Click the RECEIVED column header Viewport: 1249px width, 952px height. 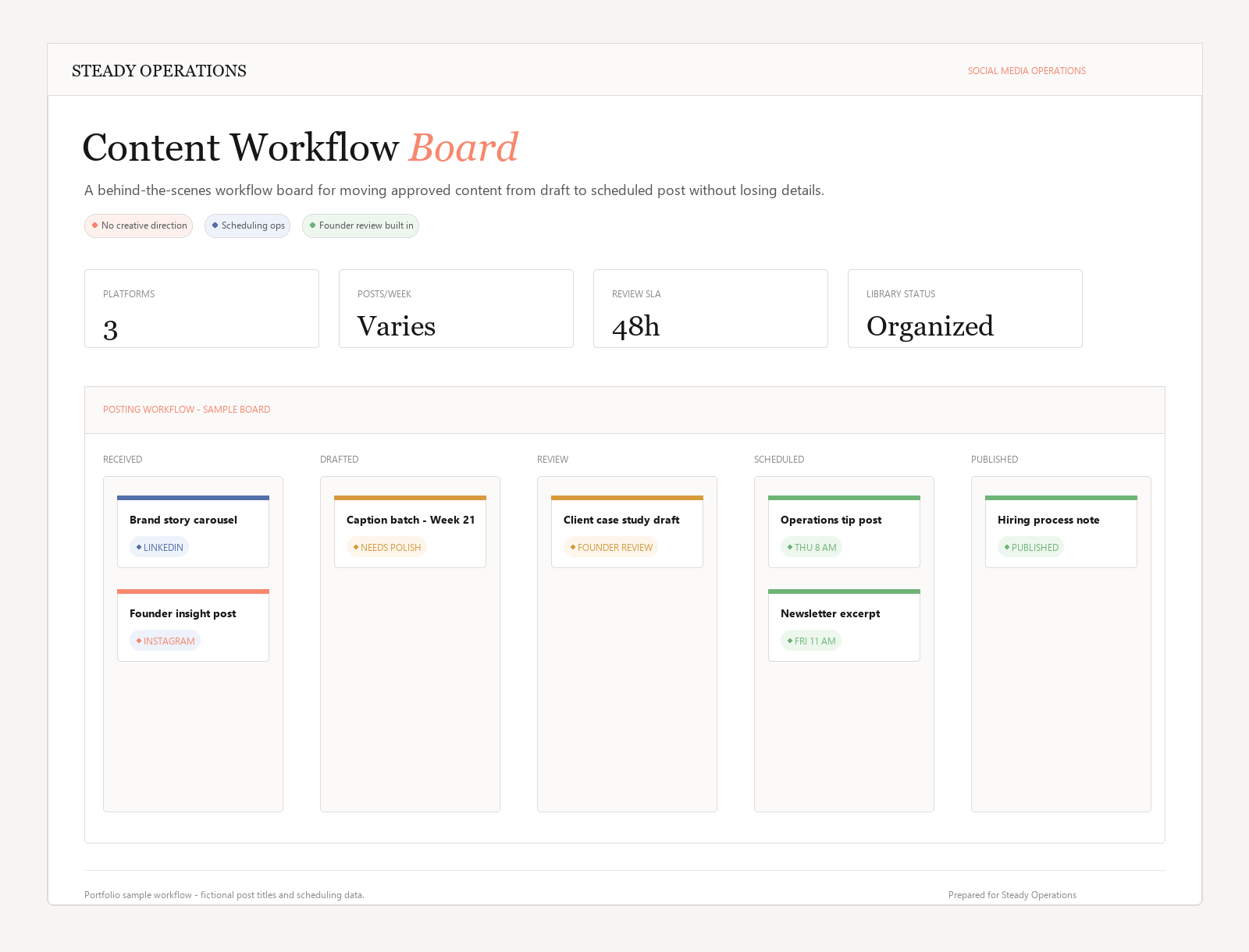123,460
